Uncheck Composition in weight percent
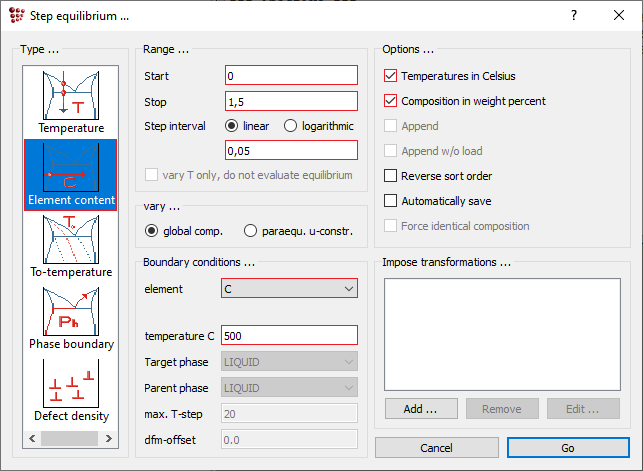This screenshot has height=471, width=643. tap(391, 101)
